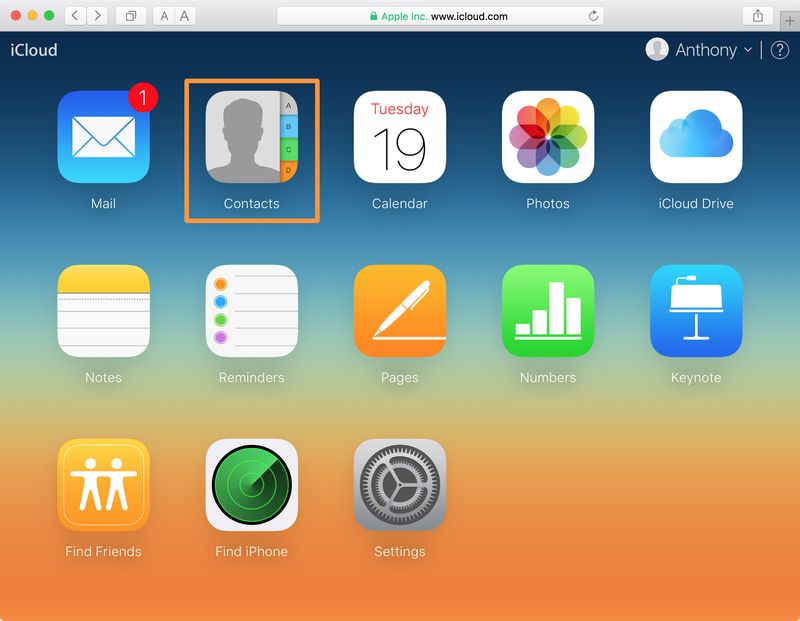Screen dimensions: 800x621
Task: Show tab overview button in Safari
Action: coord(131,16)
